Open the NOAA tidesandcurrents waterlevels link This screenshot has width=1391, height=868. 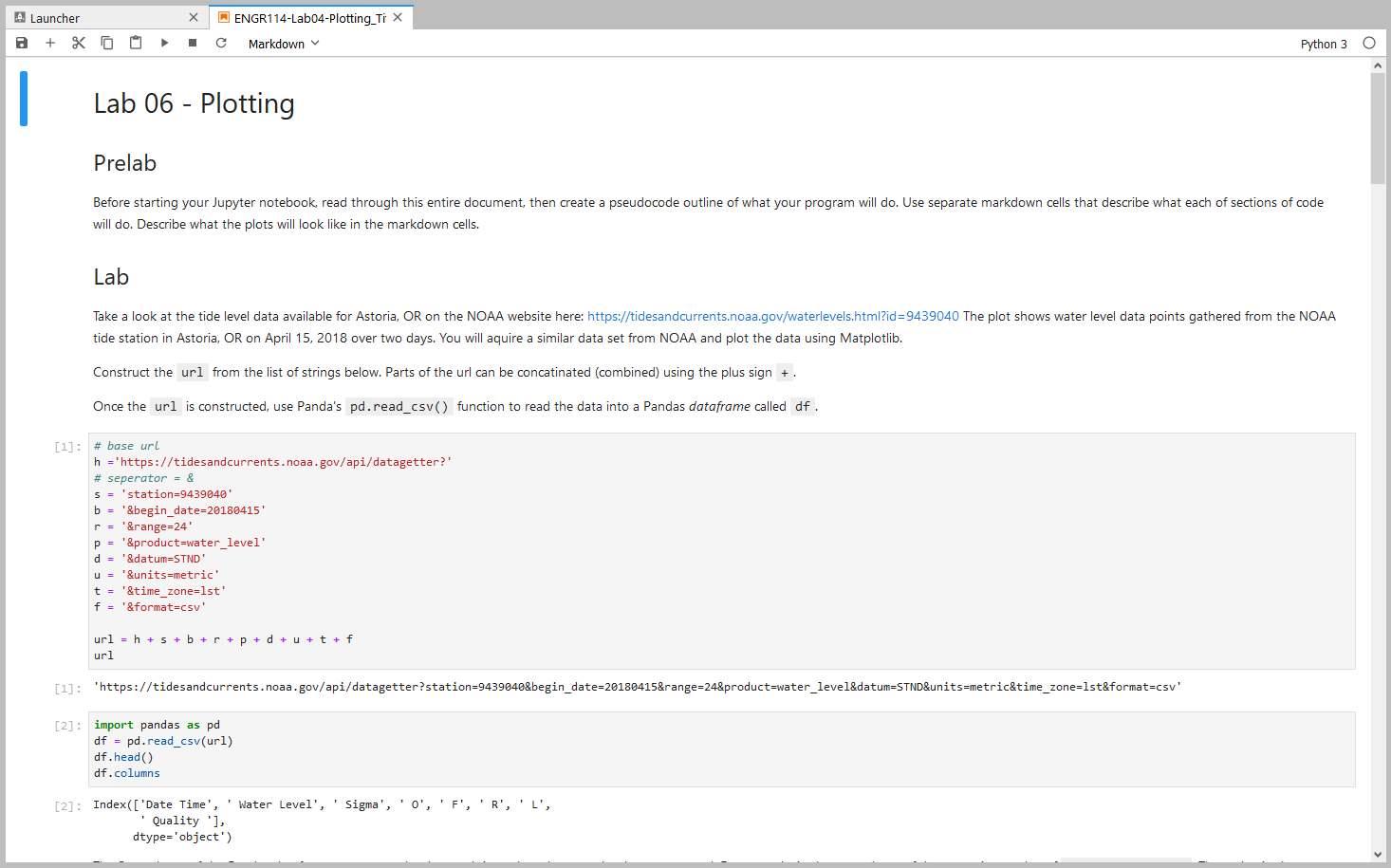click(773, 316)
